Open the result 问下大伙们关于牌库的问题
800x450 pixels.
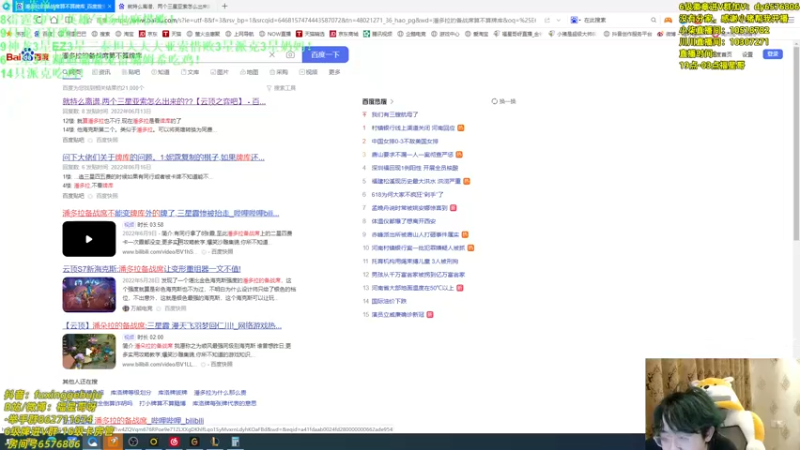[x=163, y=157]
